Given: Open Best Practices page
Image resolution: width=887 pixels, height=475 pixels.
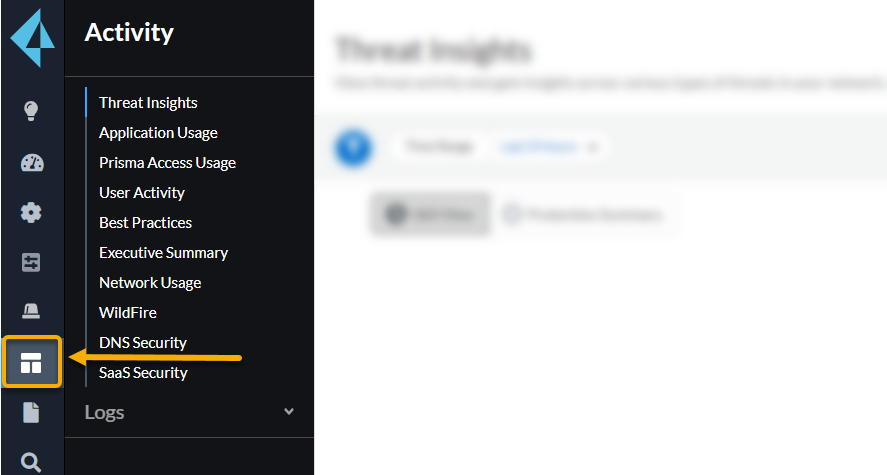Looking at the screenshot, I should click(145, 223).
